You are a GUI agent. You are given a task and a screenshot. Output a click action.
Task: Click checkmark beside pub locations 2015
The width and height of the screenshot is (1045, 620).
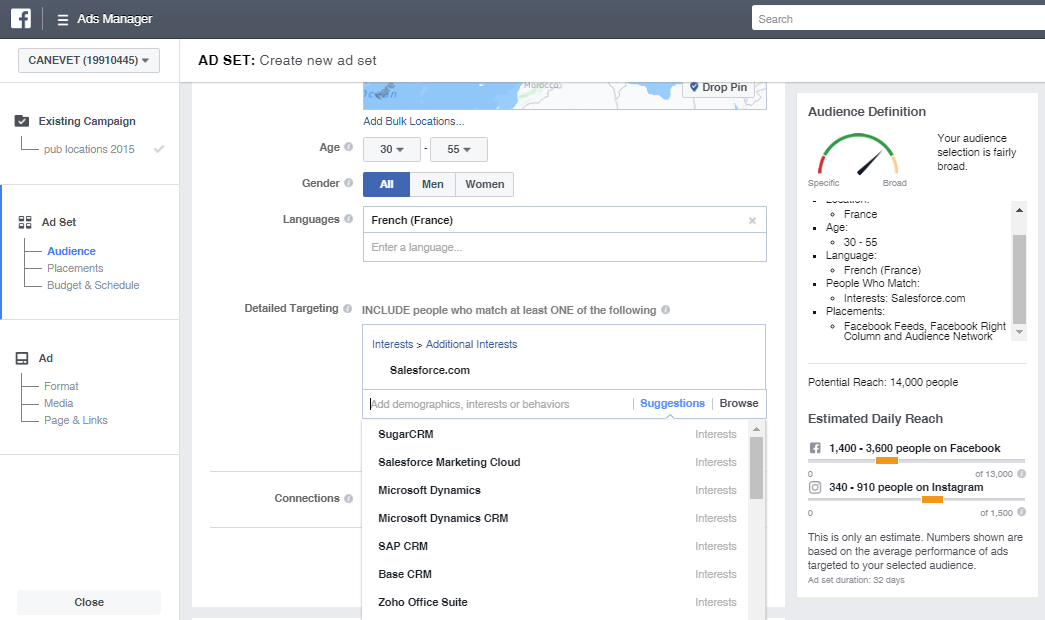coord(159,149)
